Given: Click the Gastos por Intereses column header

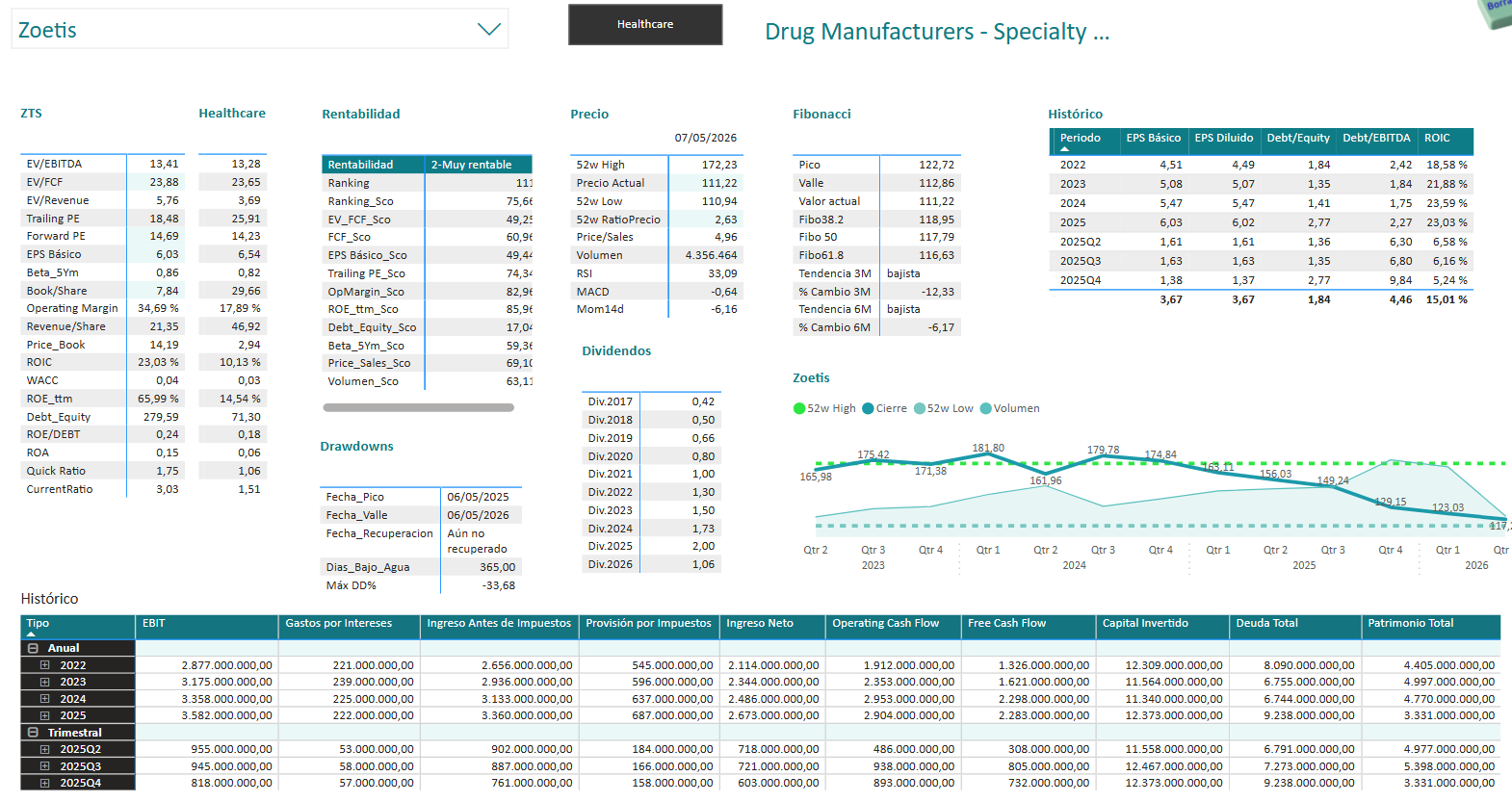Looking at the screenshot, I should point(350,627).
